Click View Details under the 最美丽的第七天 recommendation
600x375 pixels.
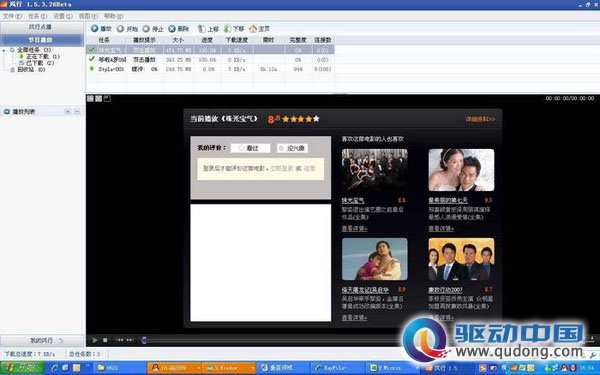441,229
